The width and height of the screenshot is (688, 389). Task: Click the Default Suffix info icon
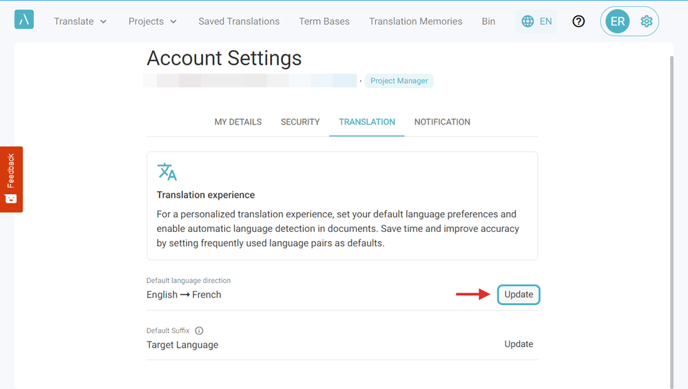(199, 330)
